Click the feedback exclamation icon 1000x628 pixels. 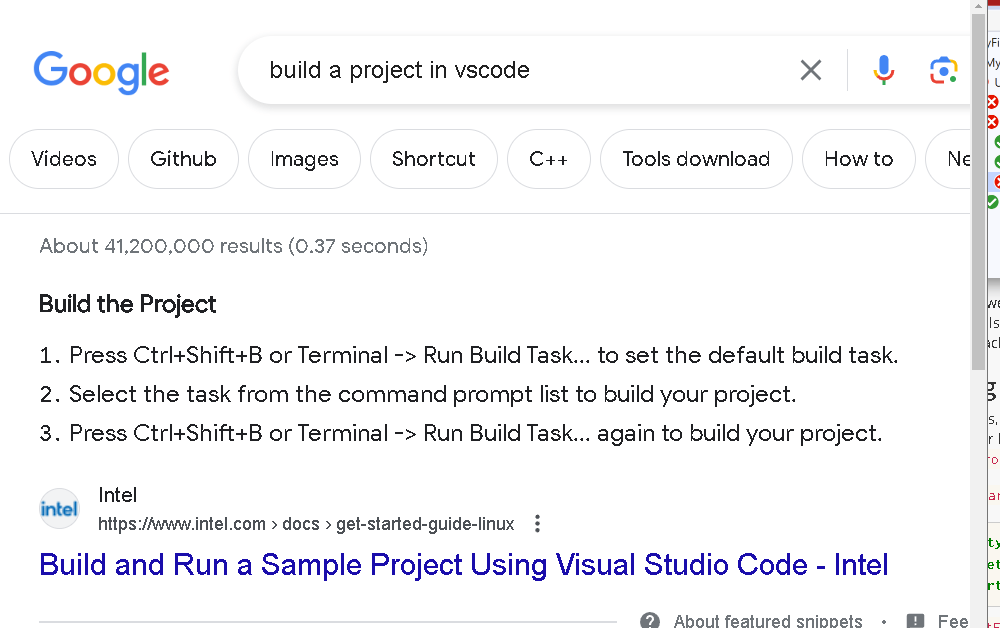click(915, 620)
